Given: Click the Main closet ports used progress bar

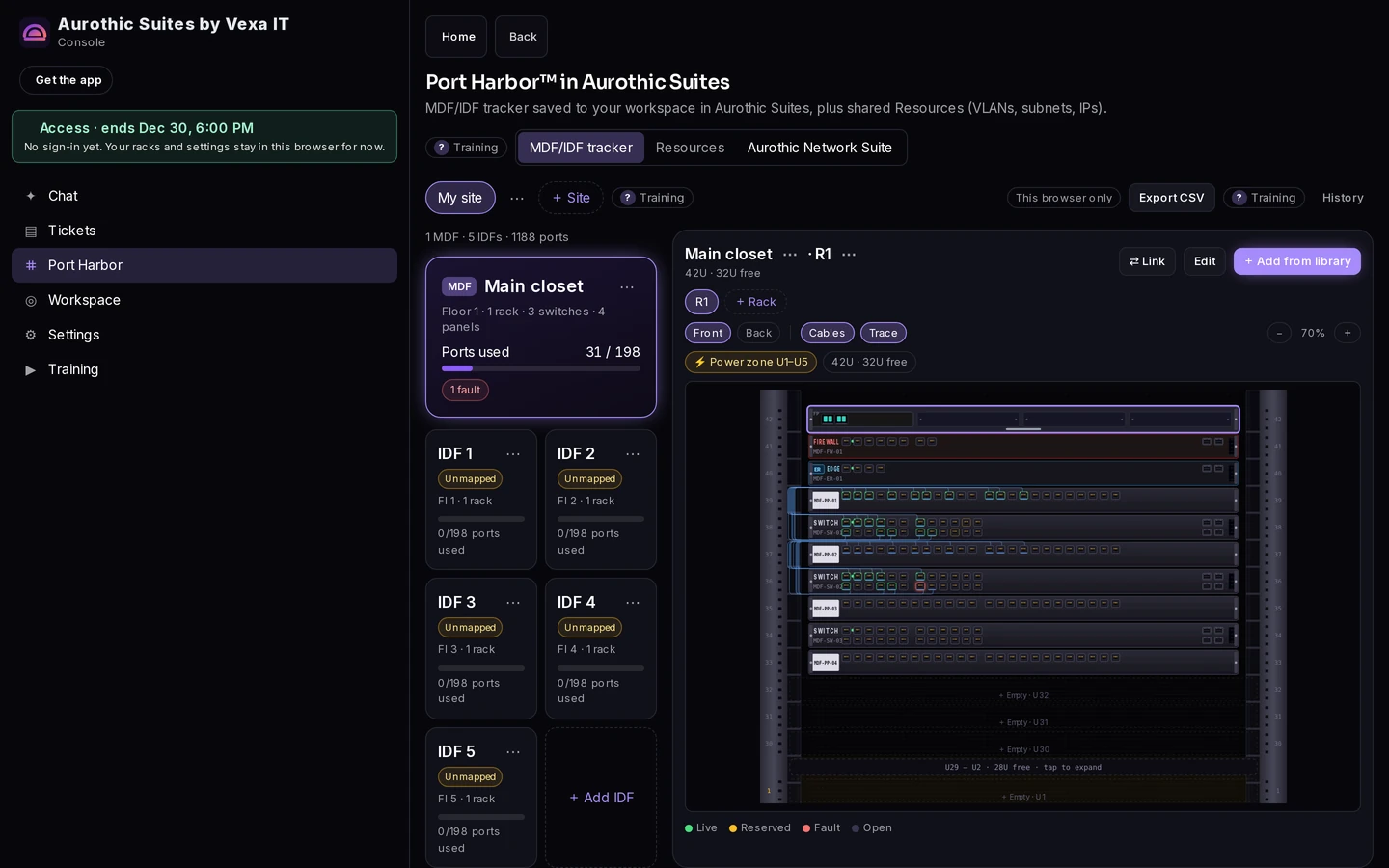Looking at the screenshot, I should (540, 368).
